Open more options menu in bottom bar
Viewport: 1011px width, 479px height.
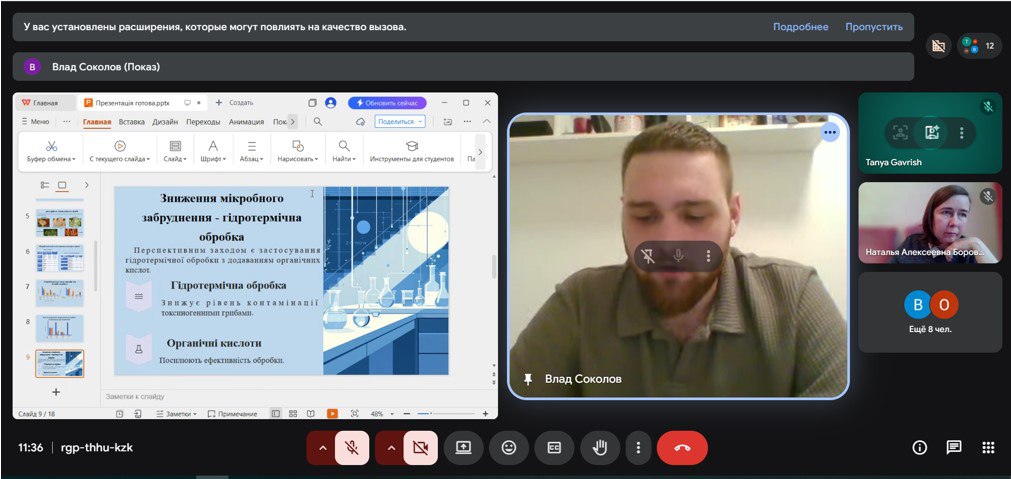[x=639, y=448]
